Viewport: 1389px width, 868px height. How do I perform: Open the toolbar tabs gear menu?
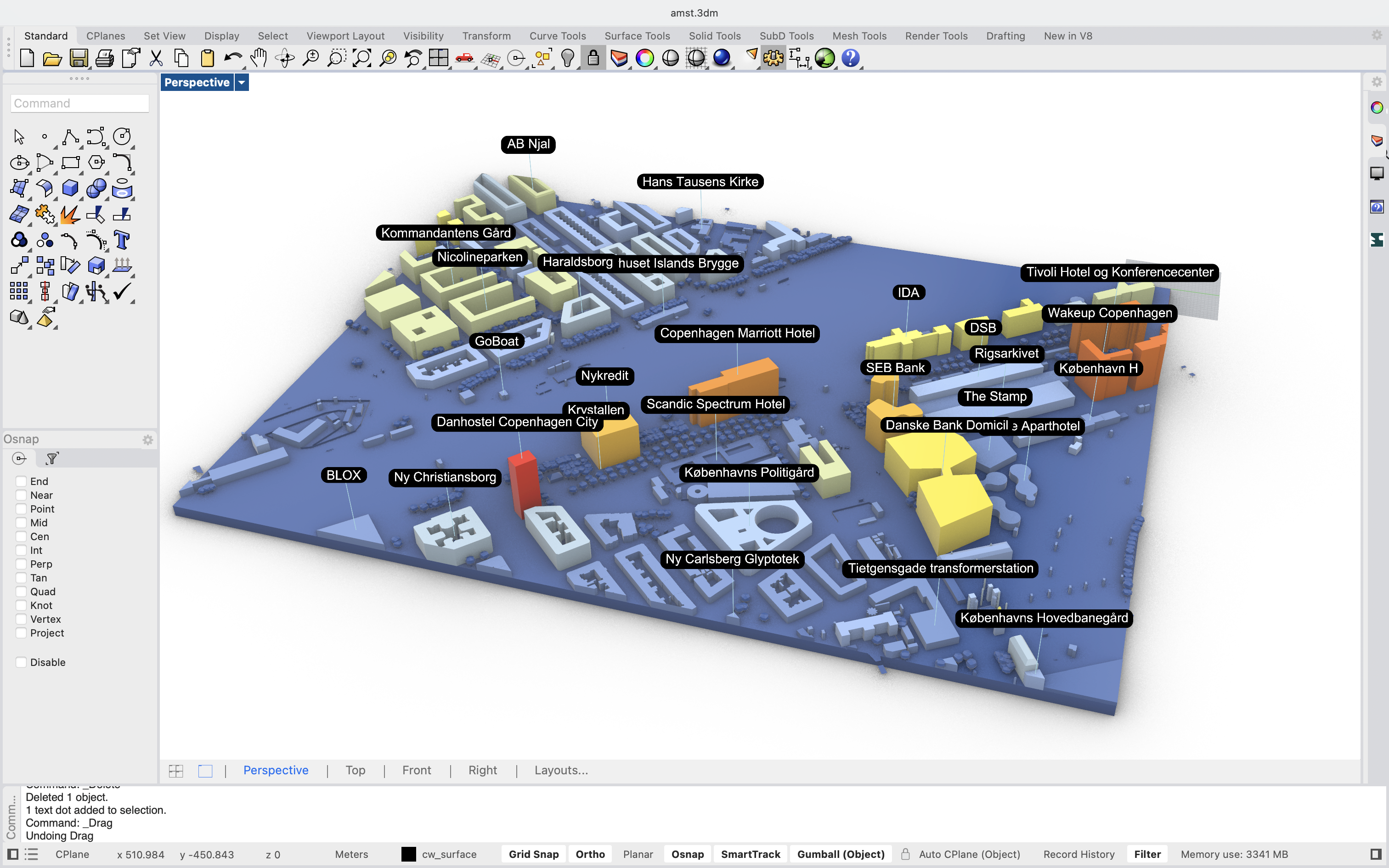coord(1377,36)
